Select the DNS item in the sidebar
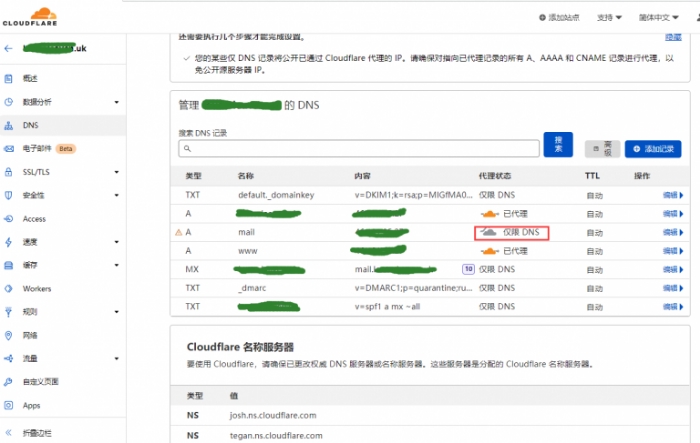The width and height of the screenshot is (700, 443). point(30,125)
